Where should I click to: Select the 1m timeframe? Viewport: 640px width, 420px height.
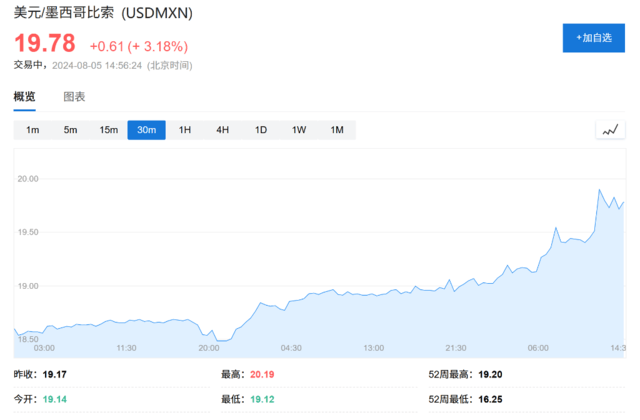tap(32, 130)
